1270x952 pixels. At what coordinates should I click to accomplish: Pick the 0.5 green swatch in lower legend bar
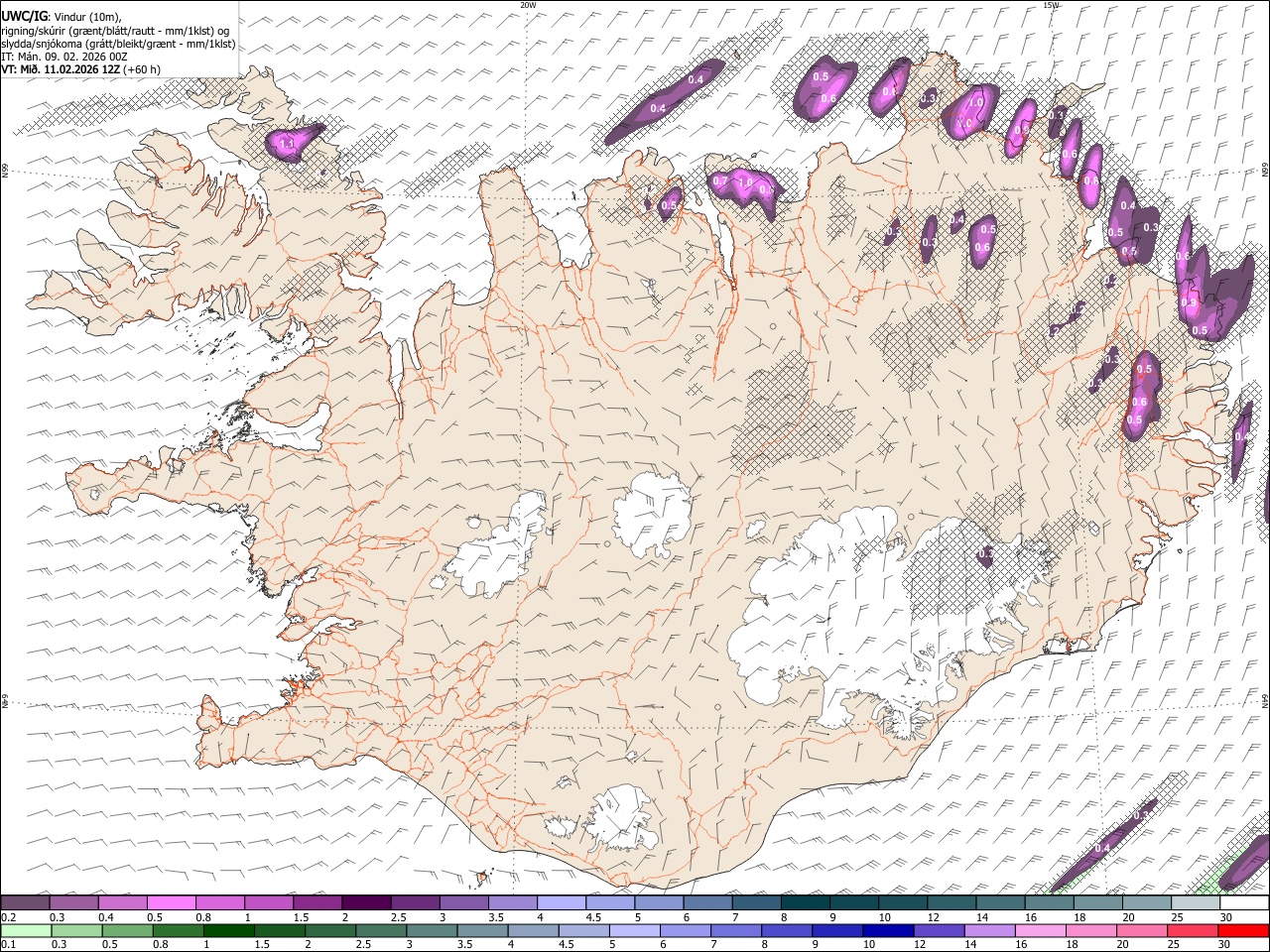127,931
